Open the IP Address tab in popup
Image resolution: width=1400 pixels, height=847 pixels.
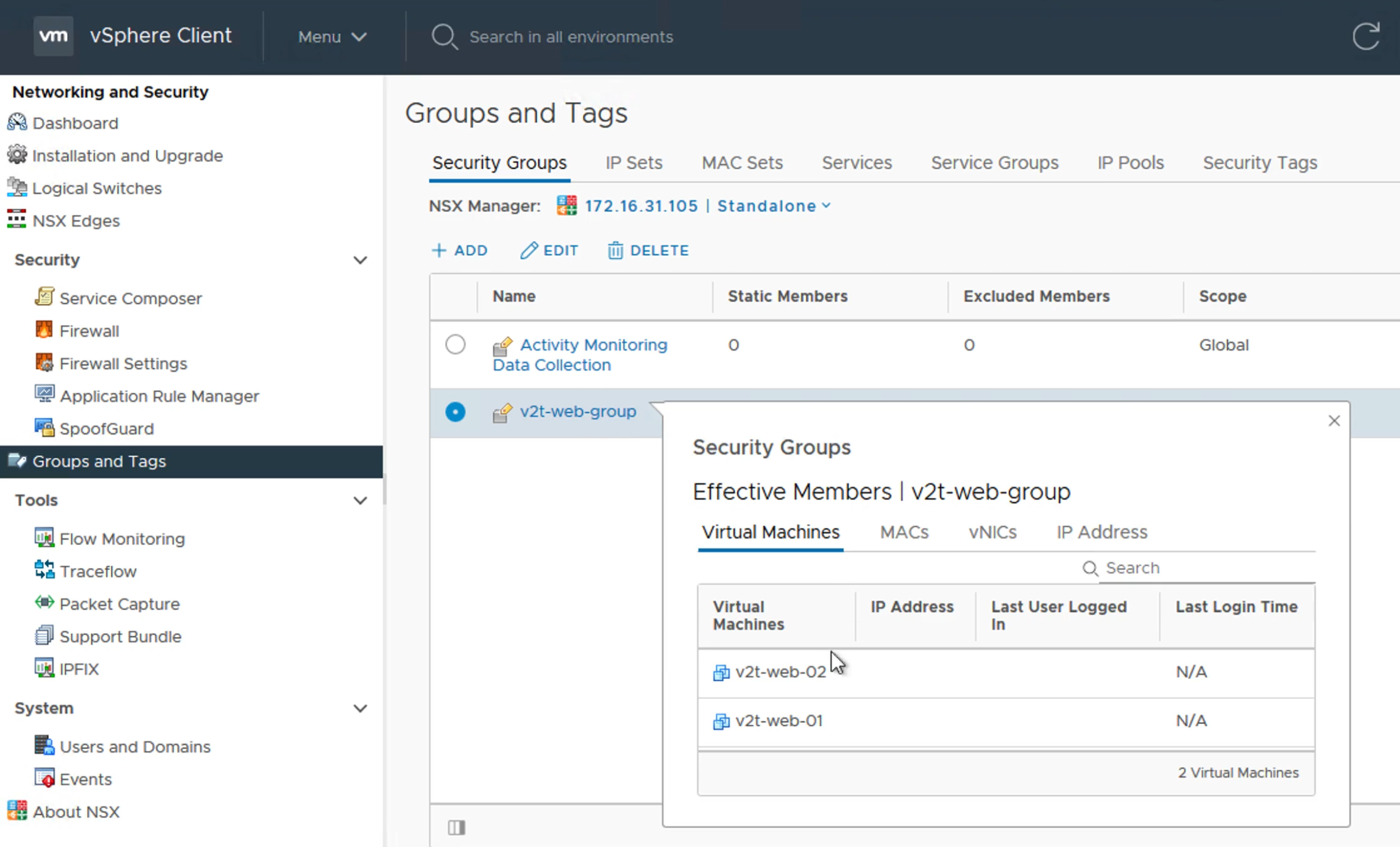[1101, 532]
